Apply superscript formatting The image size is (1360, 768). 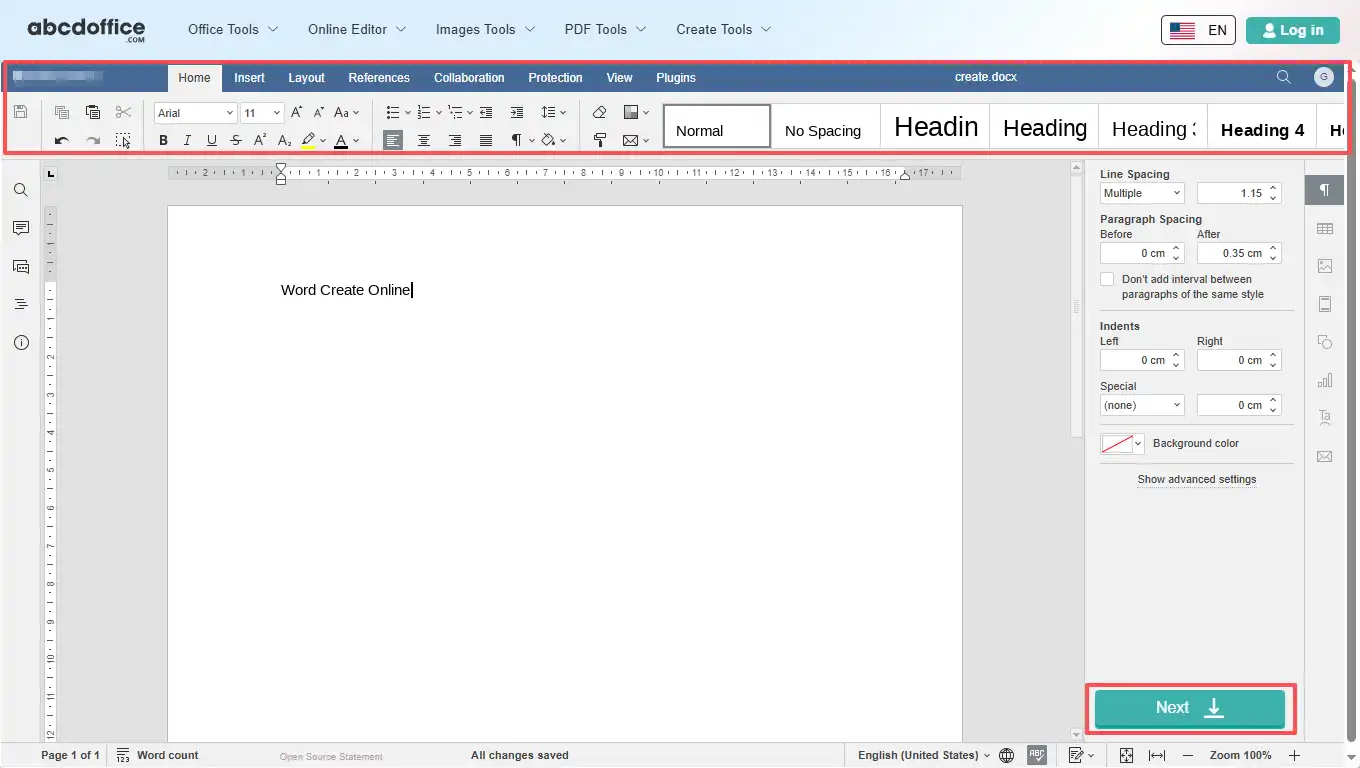[260, 140]
